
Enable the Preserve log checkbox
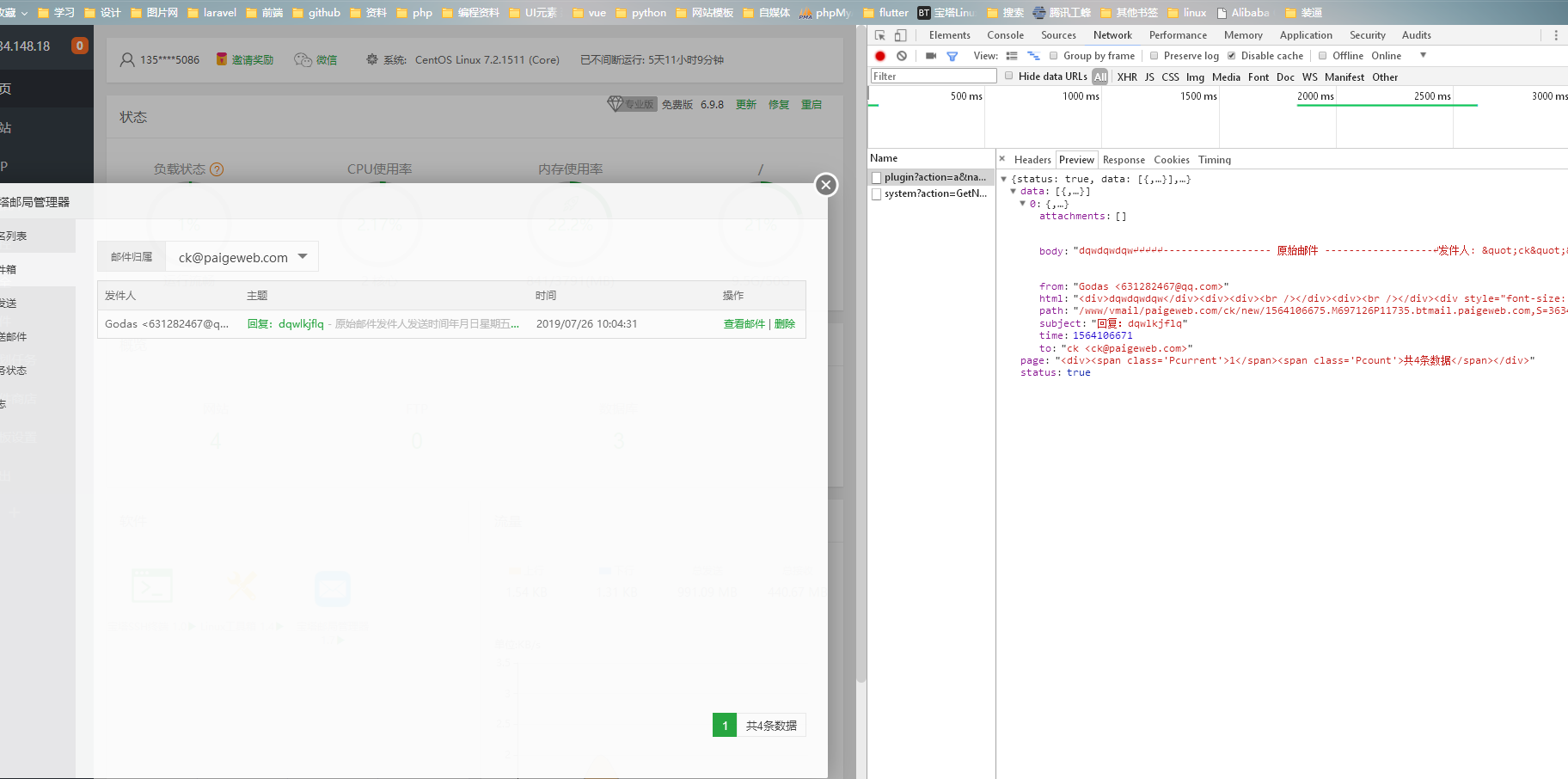[1155, 56]
